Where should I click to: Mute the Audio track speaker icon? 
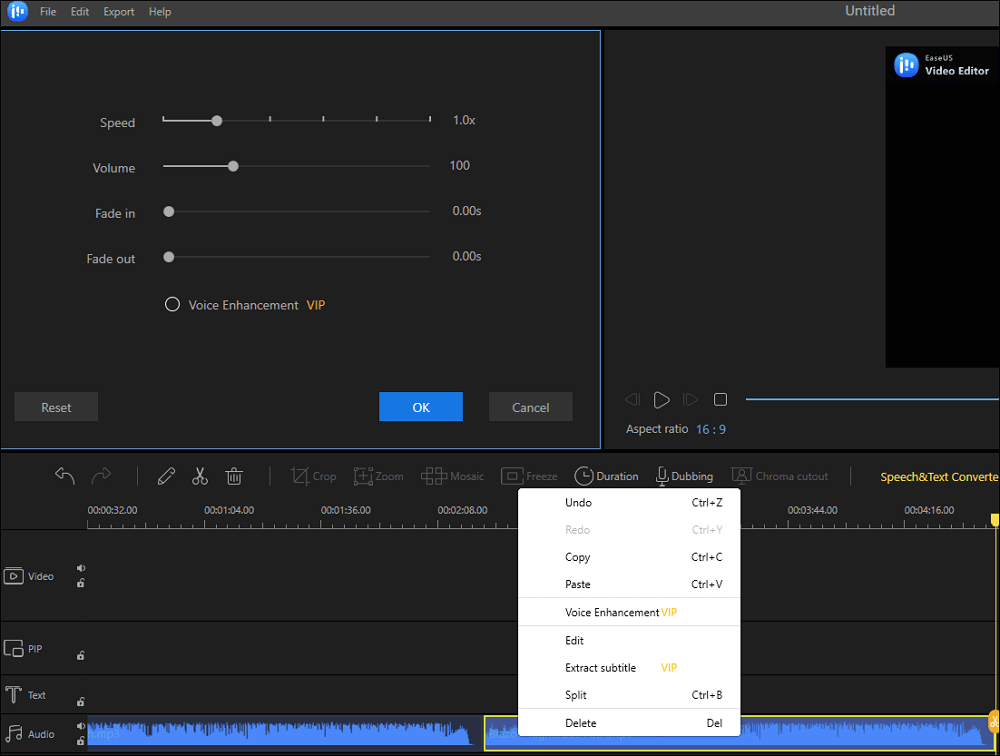pyautogui.click(x=81, y=726)
